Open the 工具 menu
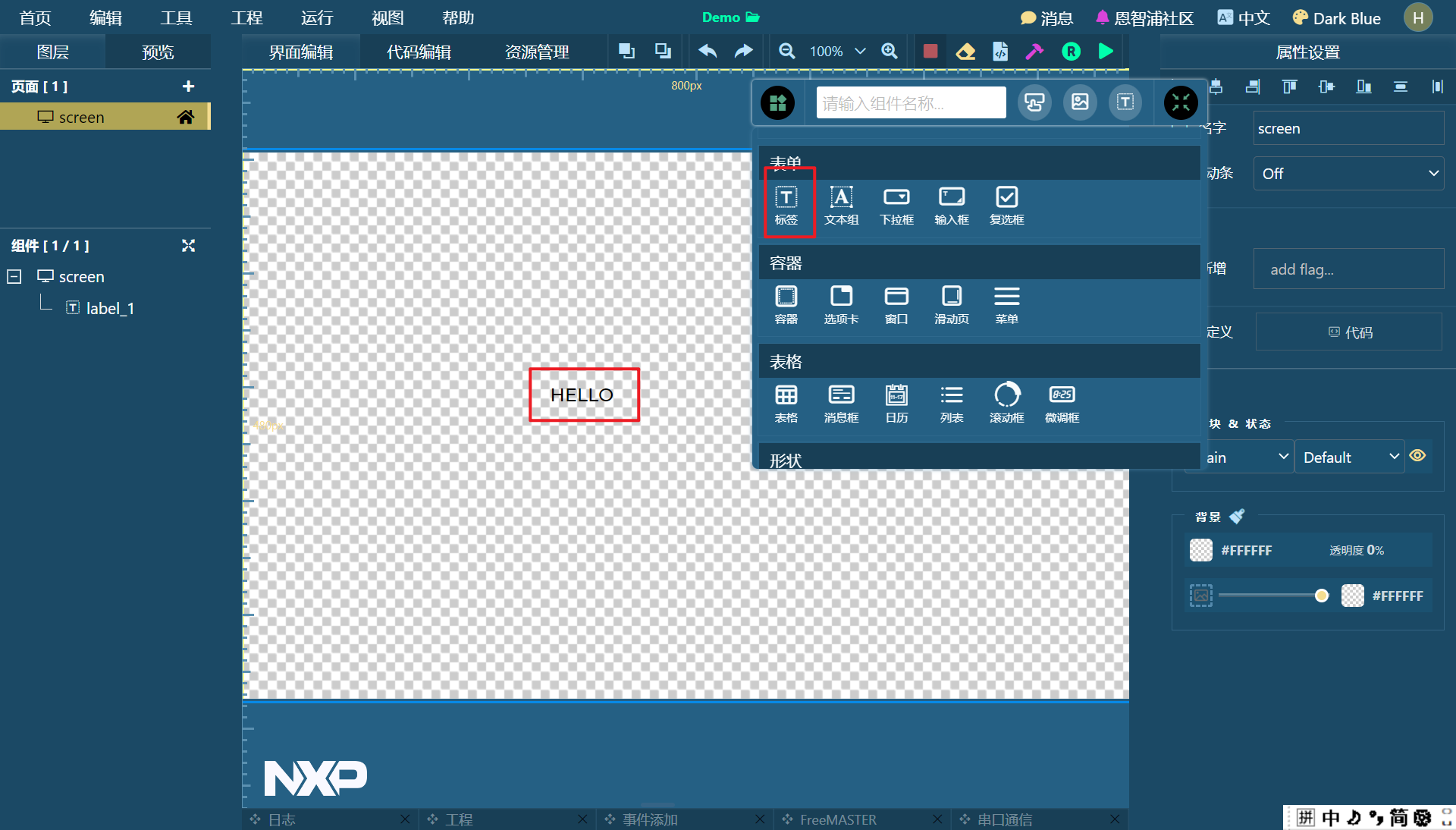 pyautogui.click(x=176, y=17)
